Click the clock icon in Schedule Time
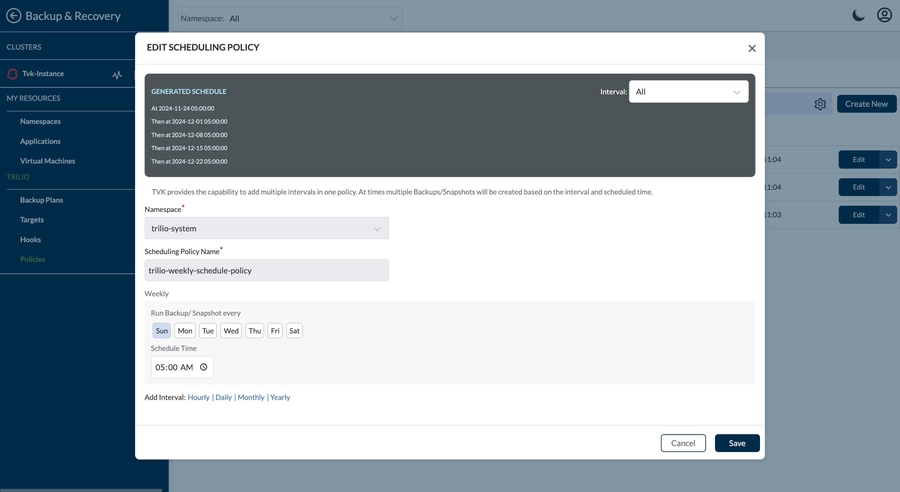 (x=204, y=367)
